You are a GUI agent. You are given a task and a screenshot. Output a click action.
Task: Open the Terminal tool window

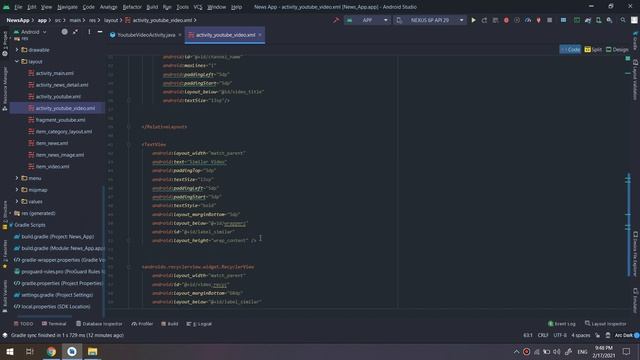(x=54, y=324)
